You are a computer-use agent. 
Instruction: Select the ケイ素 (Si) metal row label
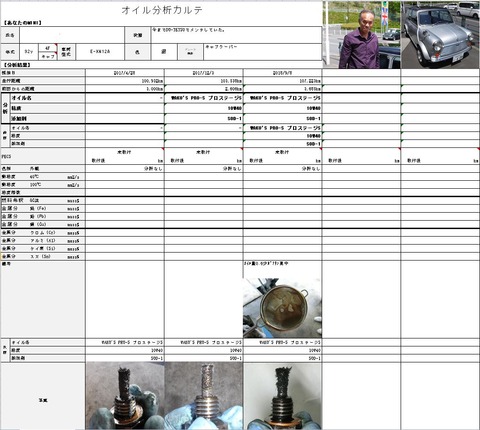(43, 249)
